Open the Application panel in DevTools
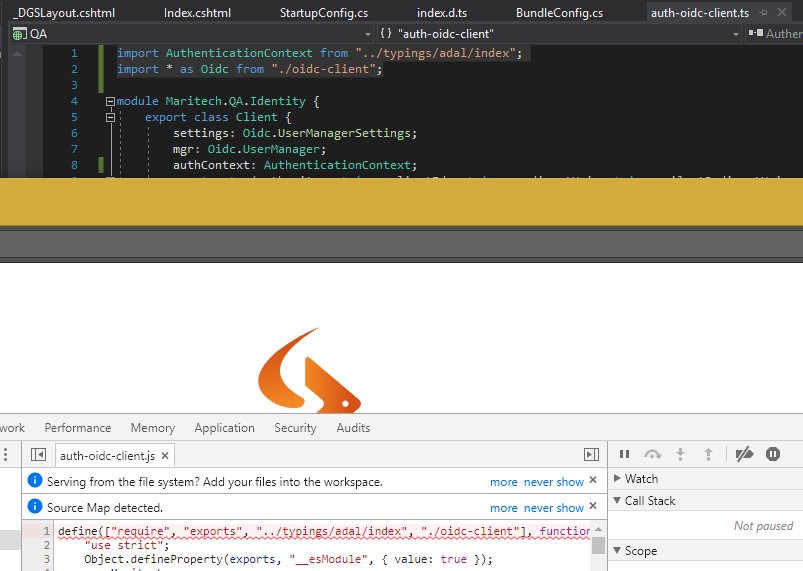The height and width of the screenshot is (571, 803). point(224,428)
